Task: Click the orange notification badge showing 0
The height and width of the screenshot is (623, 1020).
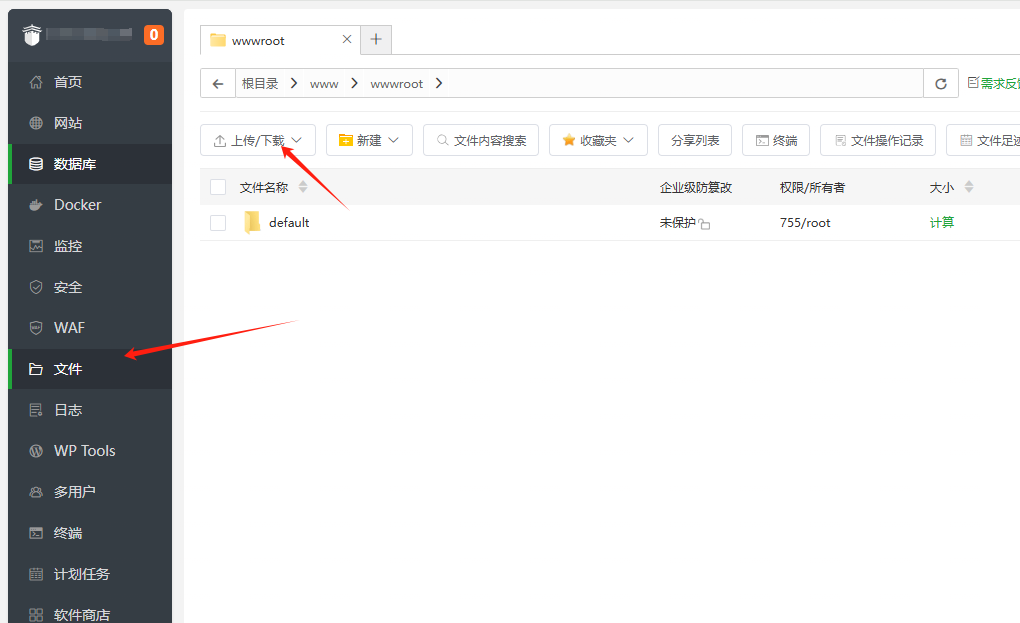Action: point(154,34)
